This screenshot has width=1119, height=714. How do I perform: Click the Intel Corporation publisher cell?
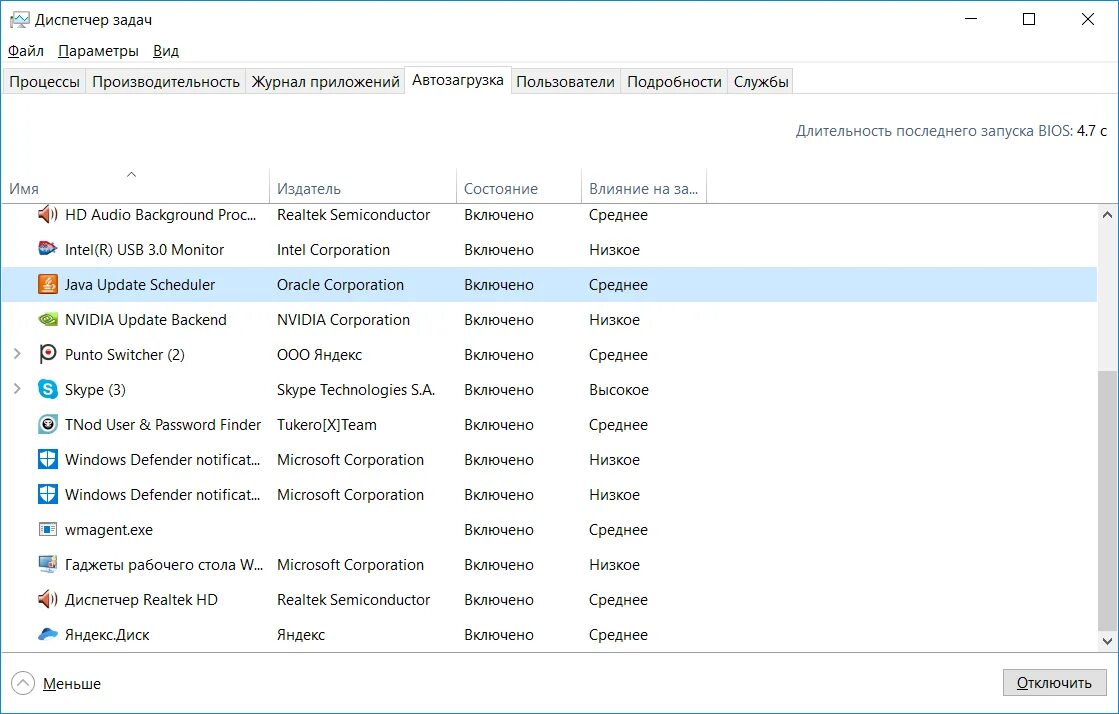click(333, 249)
